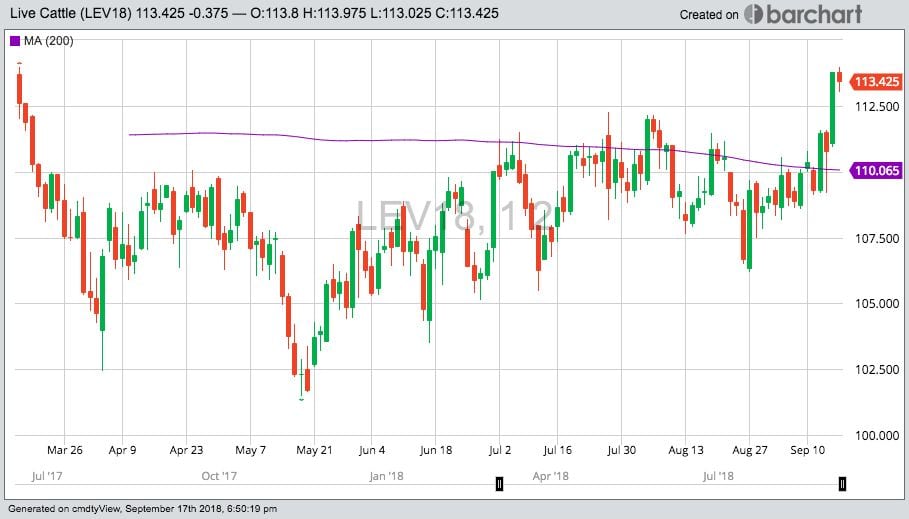This screenshot has width=909, height=519.
Task: Jump to Oct '17 in range navigator
Action: (218, 477)
